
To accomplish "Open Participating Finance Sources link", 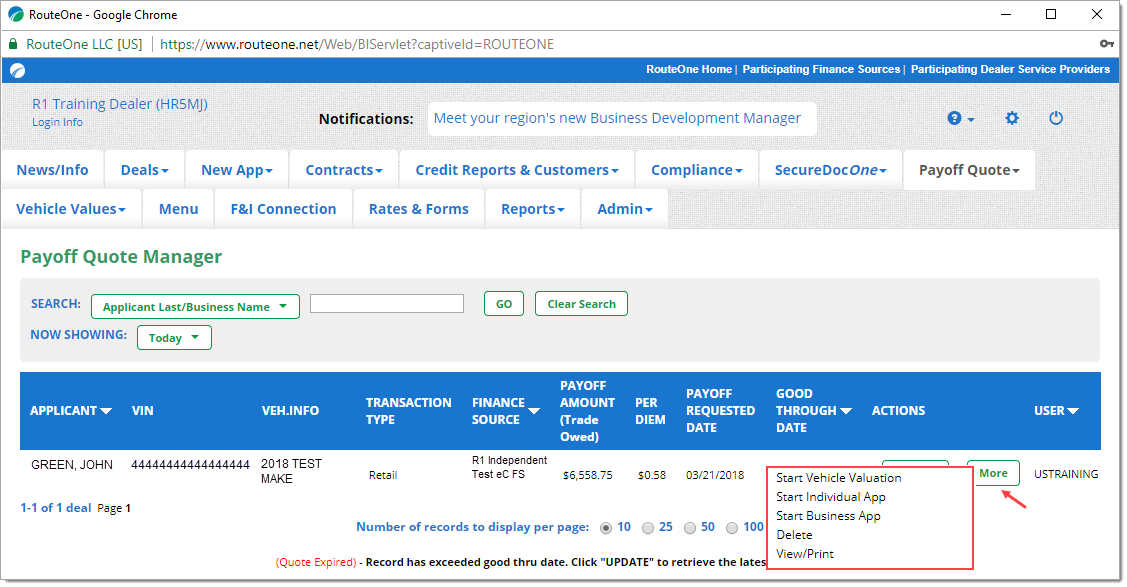I will click(821, 70).
